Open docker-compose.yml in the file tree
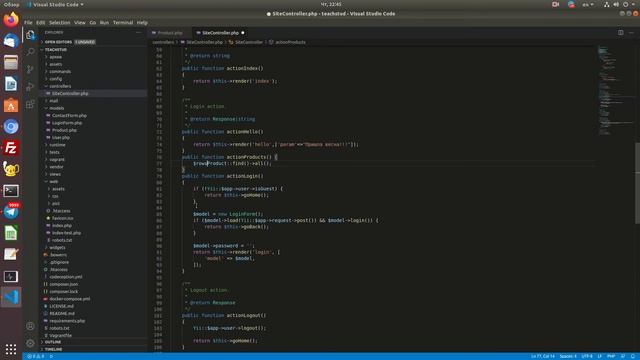 point(70,299)
